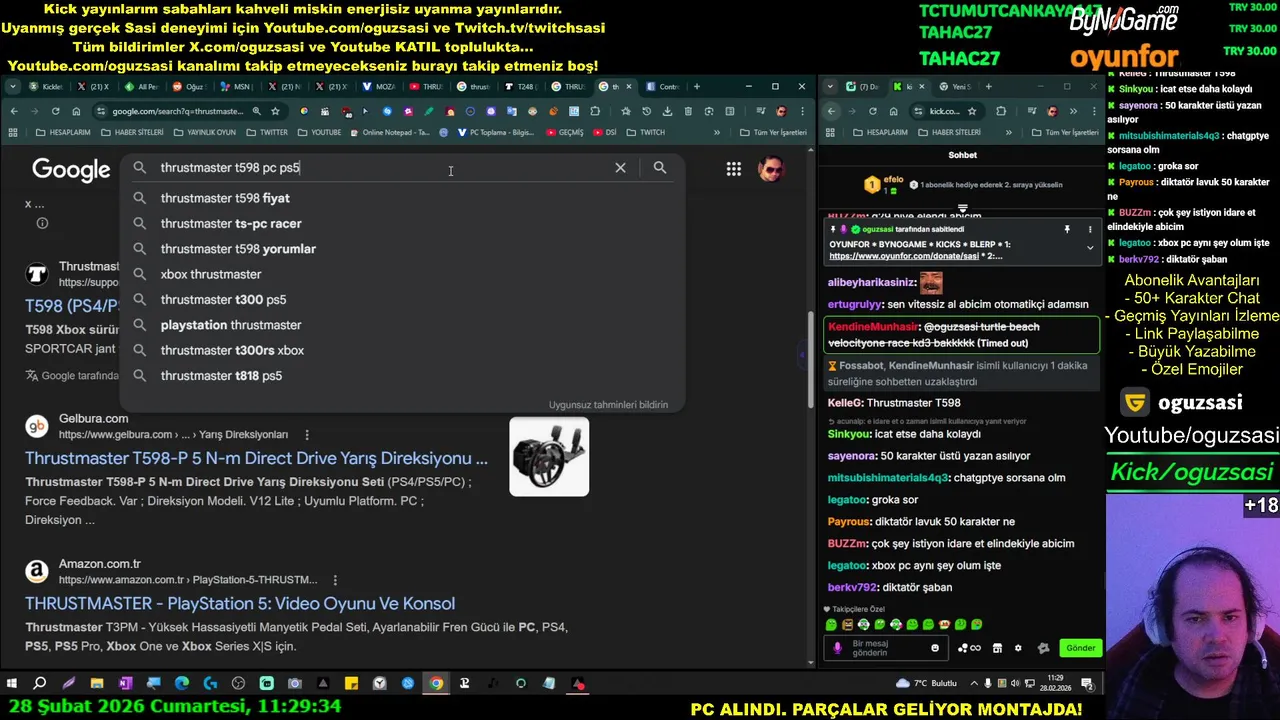Screen dimensions: 1280x720
Task: Select suggestion thrustmaster t300 ps5
Action: pyautogui.click(x=402, y=300)
